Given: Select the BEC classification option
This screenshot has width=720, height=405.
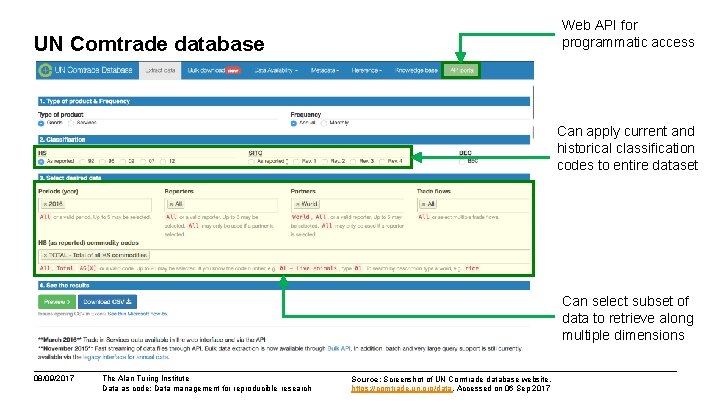Looking at the screenshot, I should [x=461, y=162].
